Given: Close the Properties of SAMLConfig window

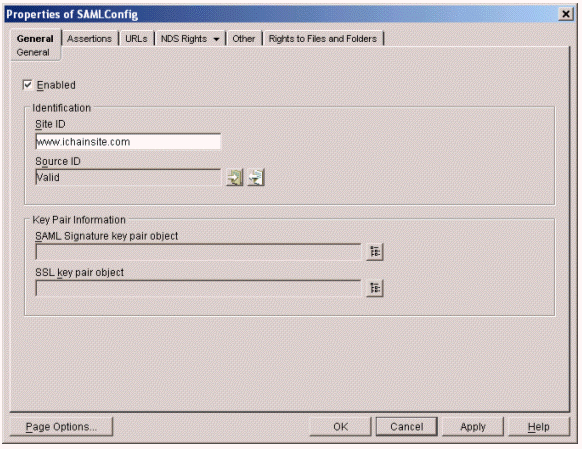Looking at the screenshot, I should (x=566, y=14).
